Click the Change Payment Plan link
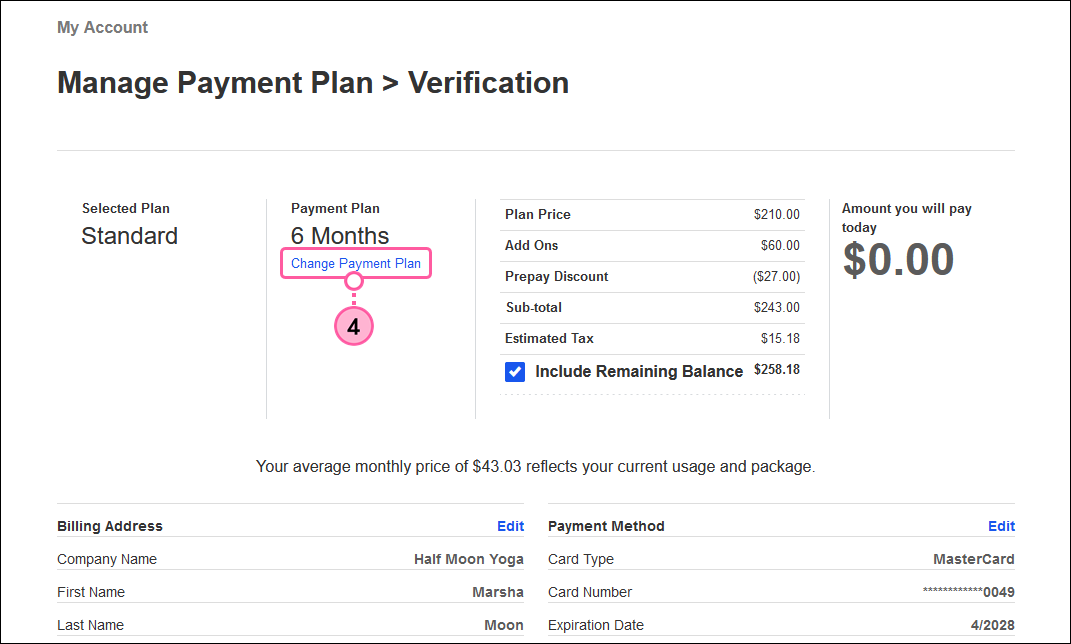This screenshot has height=644, width=1071. tap(355, 264)
